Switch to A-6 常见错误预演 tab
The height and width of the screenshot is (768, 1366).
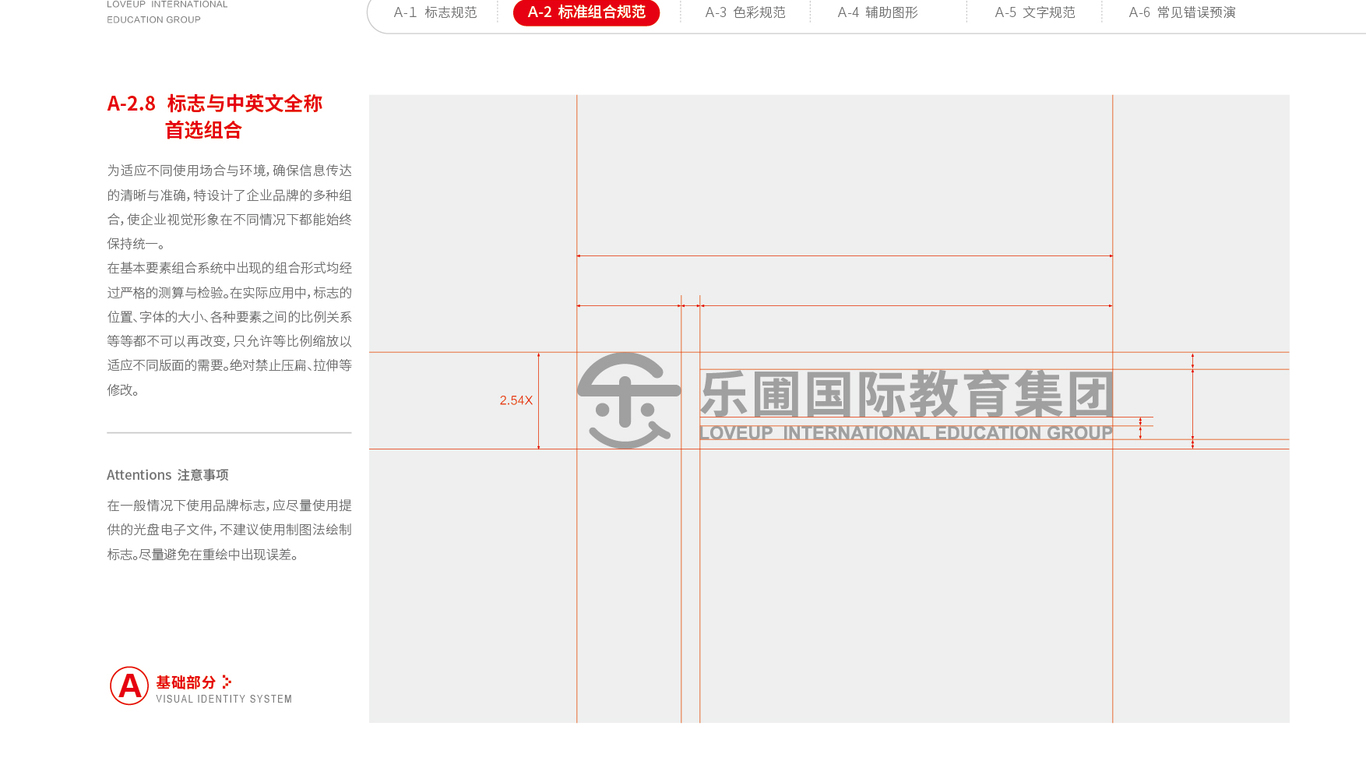click(1182, 13)
